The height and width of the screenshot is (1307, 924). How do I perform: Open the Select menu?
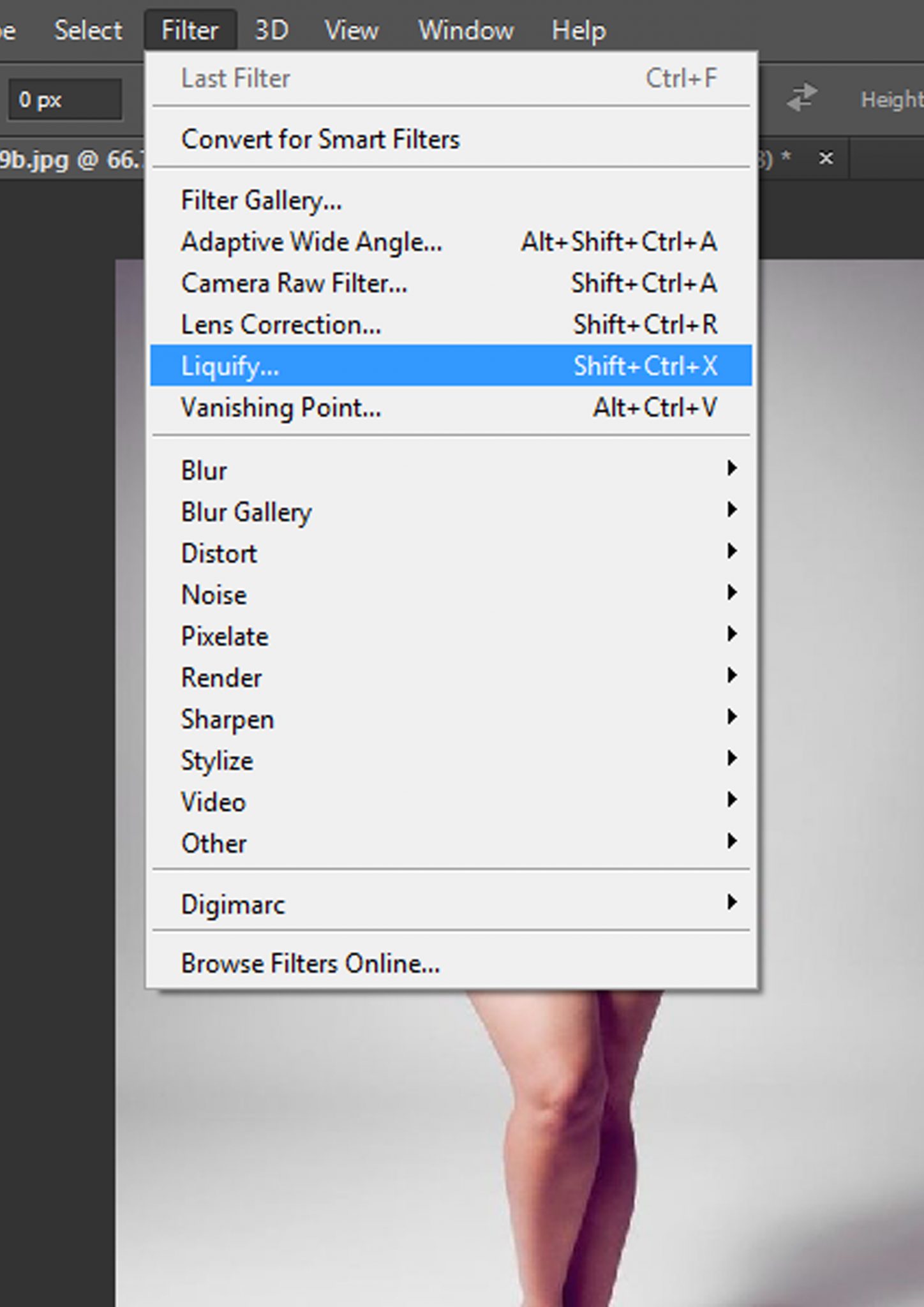pos(88,30)
